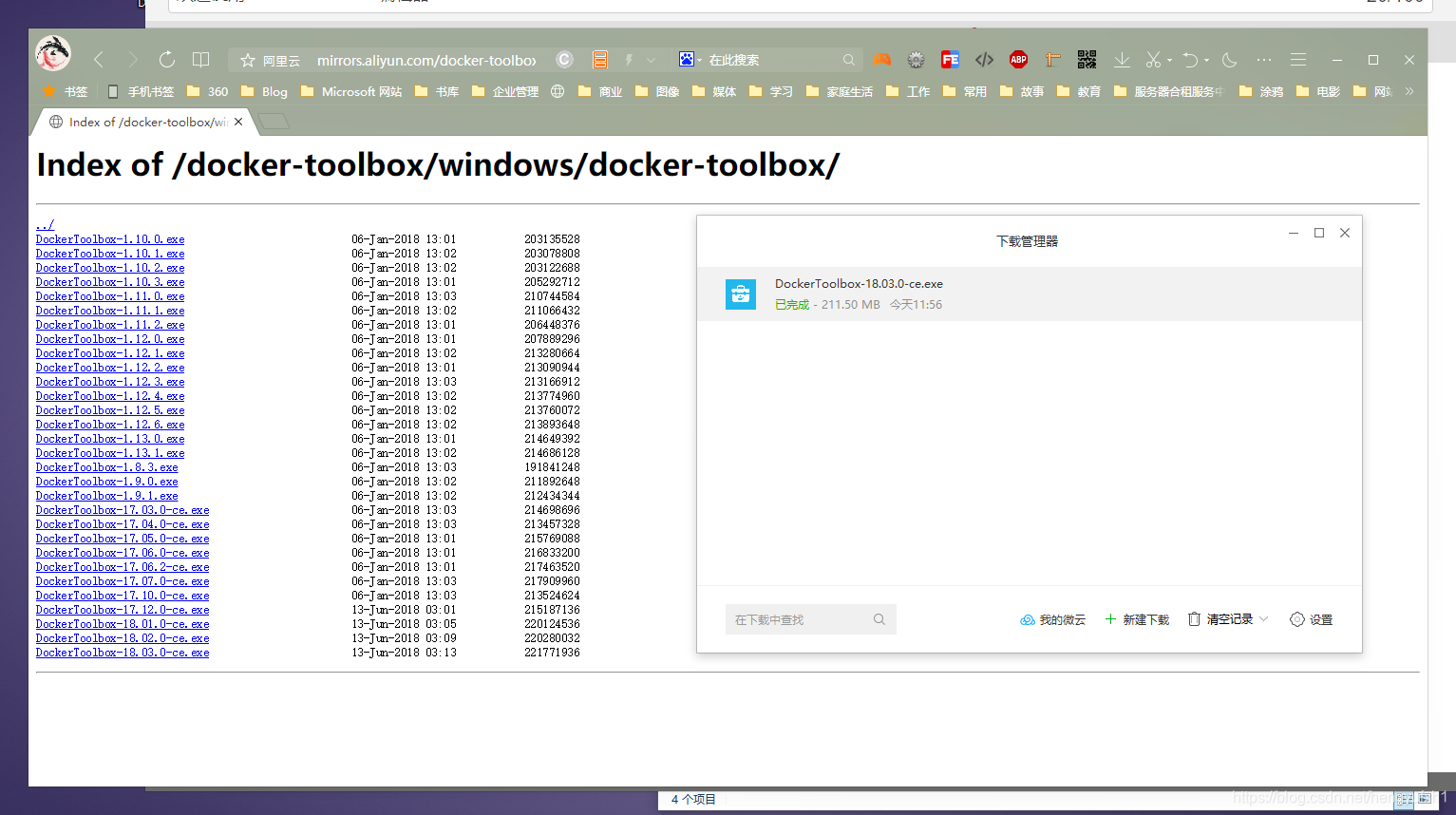Image resolution: width=1456 pixels, height=815 pixels.
Task: Open browser downloads arrow icon
Action: [x=1122, y=60]
